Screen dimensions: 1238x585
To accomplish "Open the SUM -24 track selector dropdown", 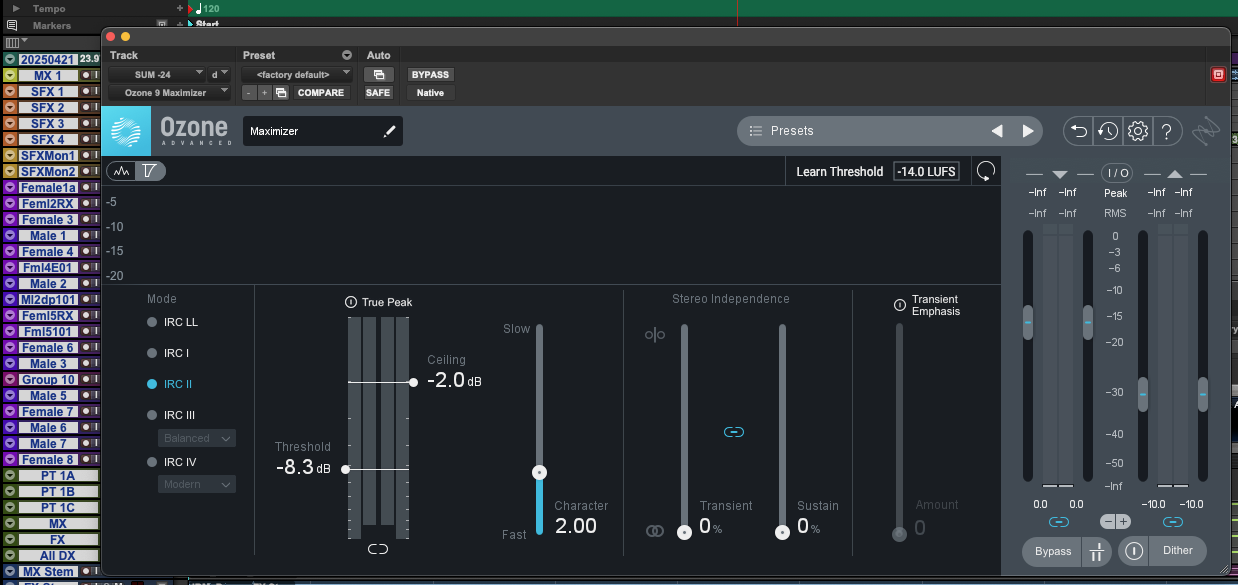I will point(157,74).
